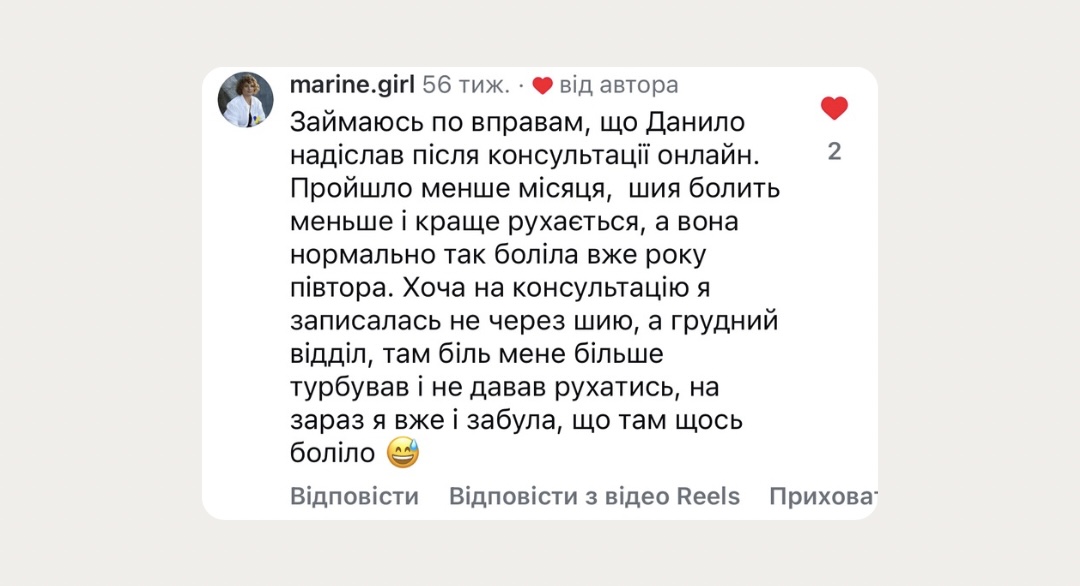Click the word "боліло" beside the emoji
Viewport: 1080px width, 586px height.
[x=331, y=453]
